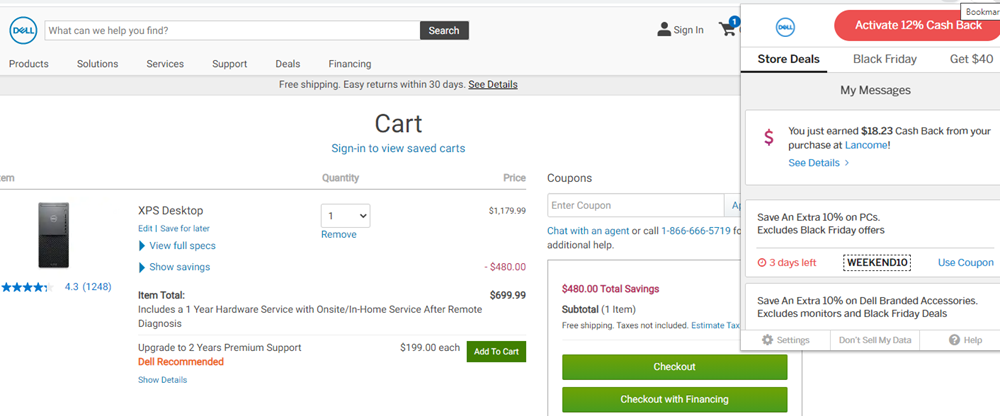Click Use Coupon for WEEKEND10
This screenshot has width=1000, height=416.
[966, 263]
